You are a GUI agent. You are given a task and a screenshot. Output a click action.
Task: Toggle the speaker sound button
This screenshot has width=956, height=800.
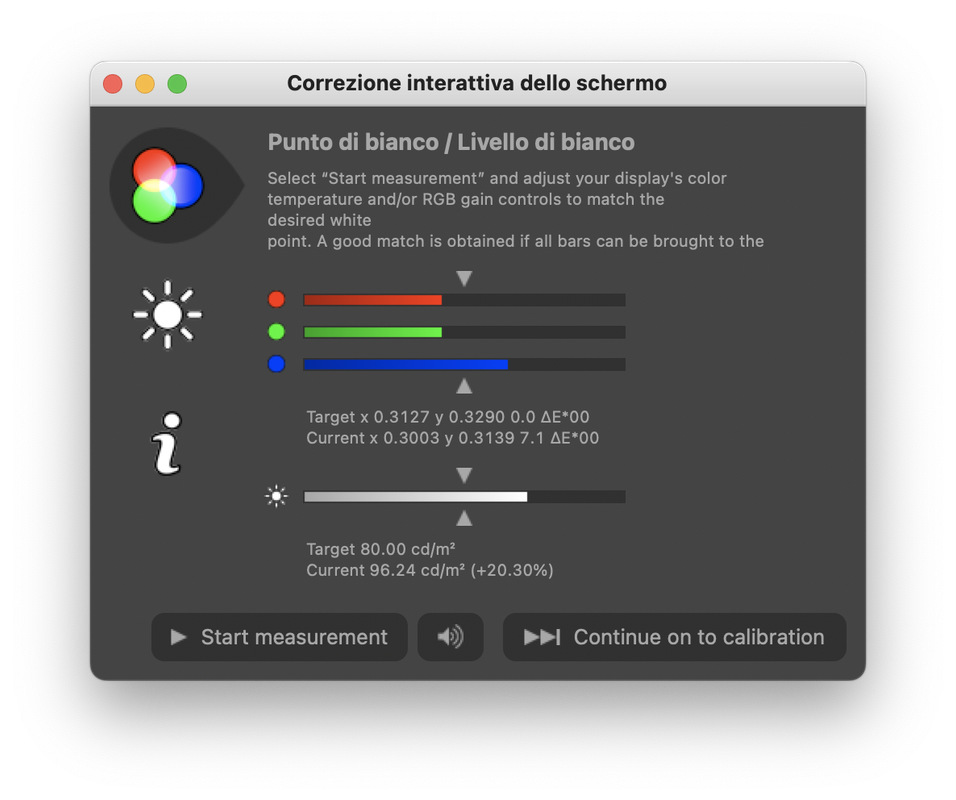451,637
